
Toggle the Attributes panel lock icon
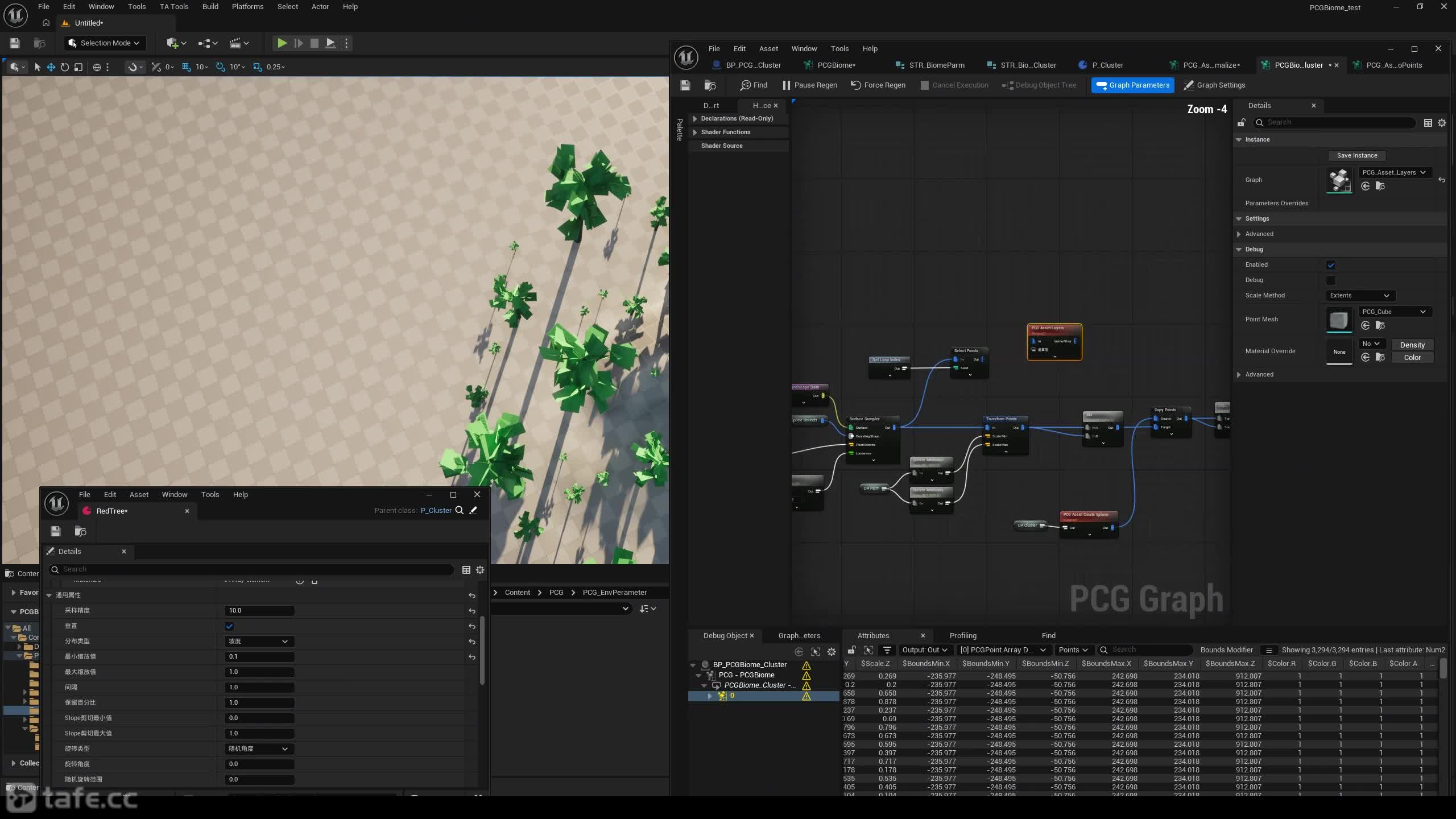click(851, 650)
